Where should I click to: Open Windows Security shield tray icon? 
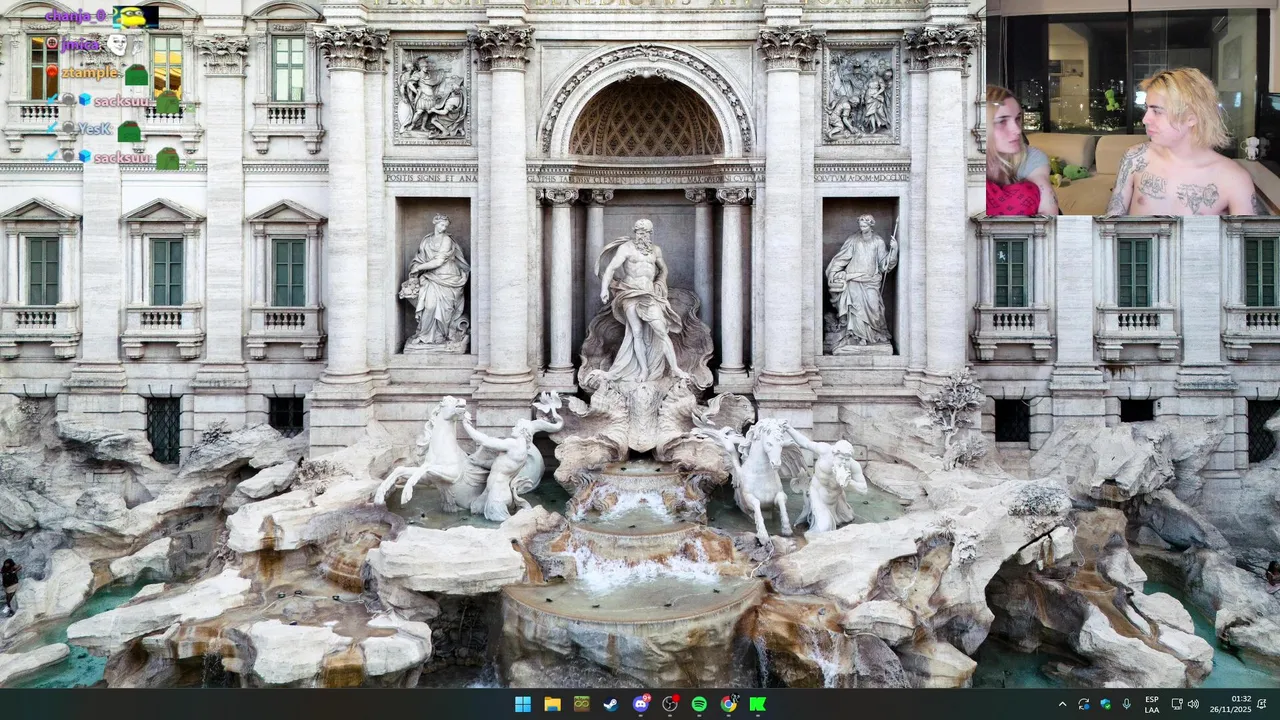[x=1105, y=704]
